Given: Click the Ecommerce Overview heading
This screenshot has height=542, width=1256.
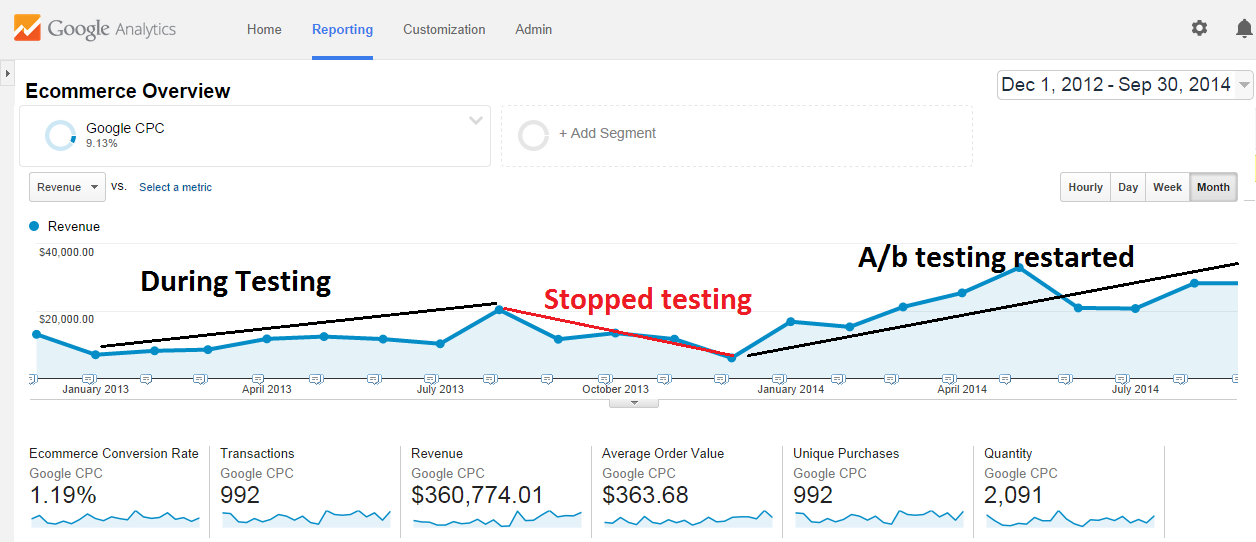Looking at the screenshot, I should pyautogui.click(x=128, y=91).
